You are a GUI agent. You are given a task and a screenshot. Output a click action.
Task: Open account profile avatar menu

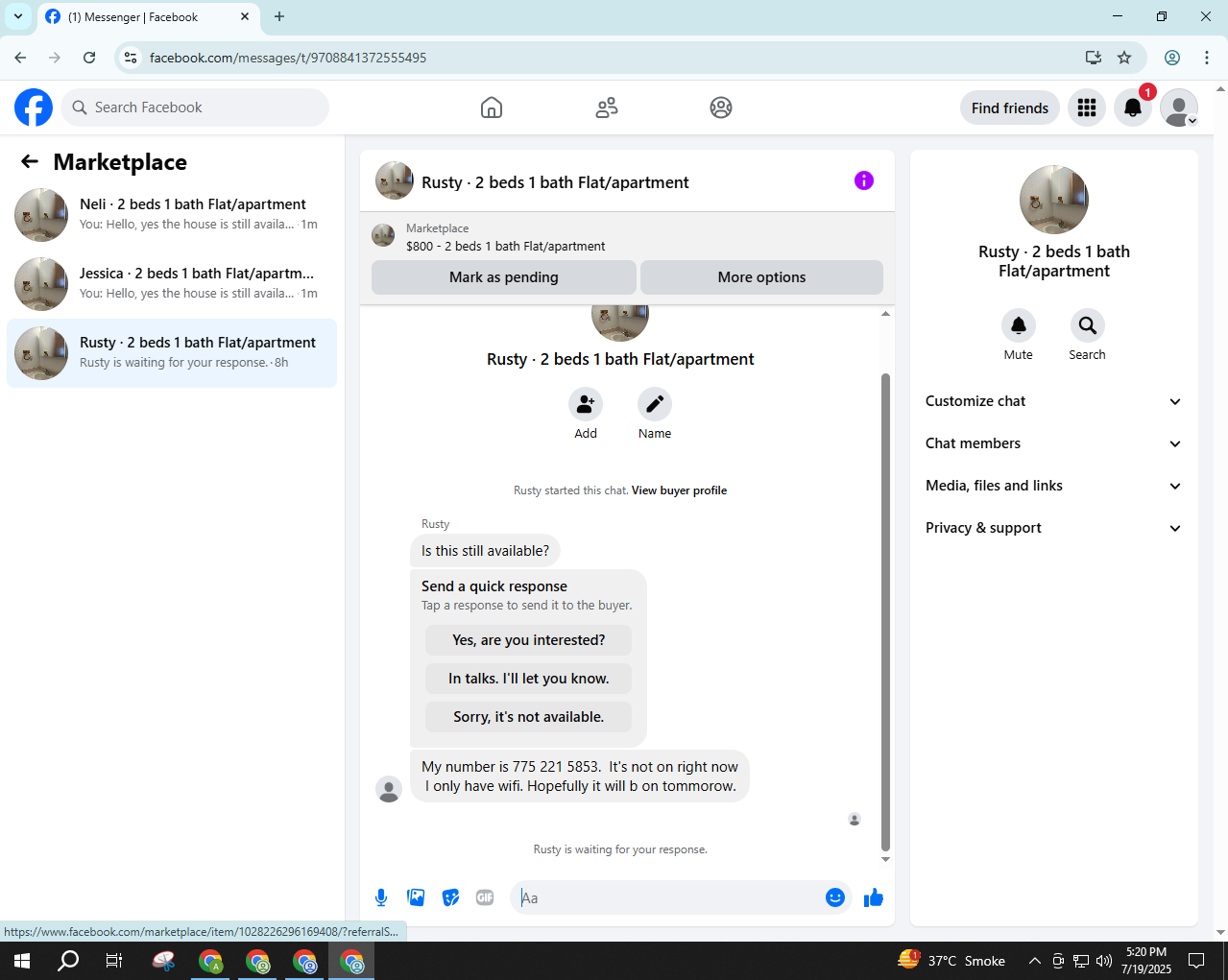[1179, 108]
